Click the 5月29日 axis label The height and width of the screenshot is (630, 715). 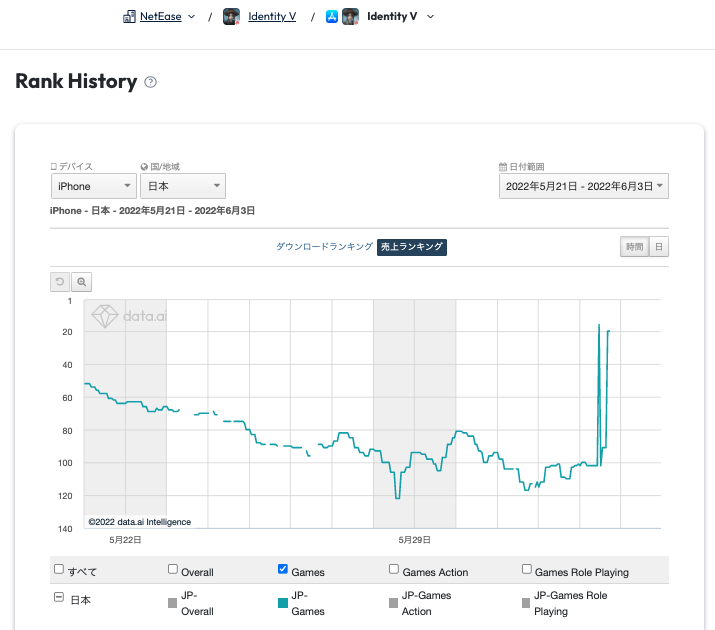[414, 540]
